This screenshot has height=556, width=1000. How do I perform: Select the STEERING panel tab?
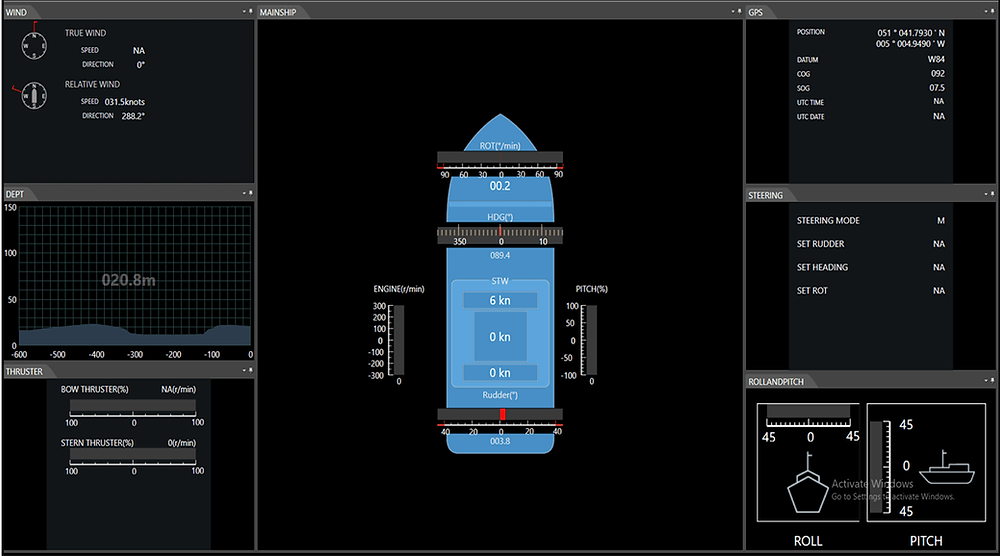coord(765,195)
